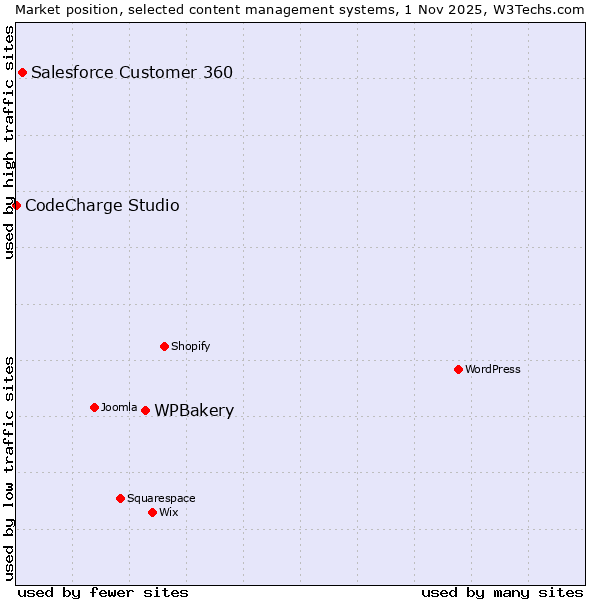Select the WordPress text label
Image resolution: width=600 pixels, height=600 pixels.
[x=493, y=369]
